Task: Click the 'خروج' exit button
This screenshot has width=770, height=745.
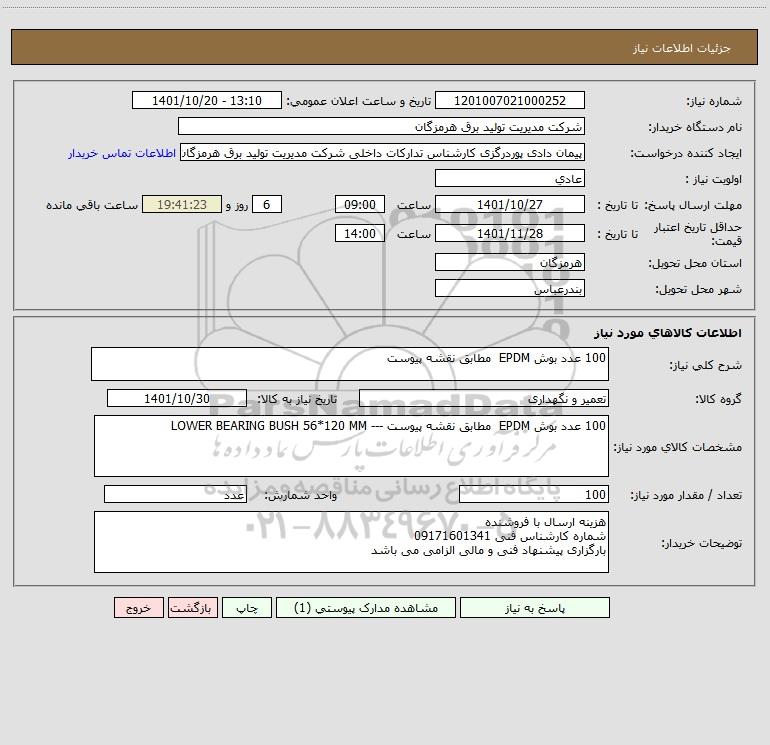Action: (138, 608)
